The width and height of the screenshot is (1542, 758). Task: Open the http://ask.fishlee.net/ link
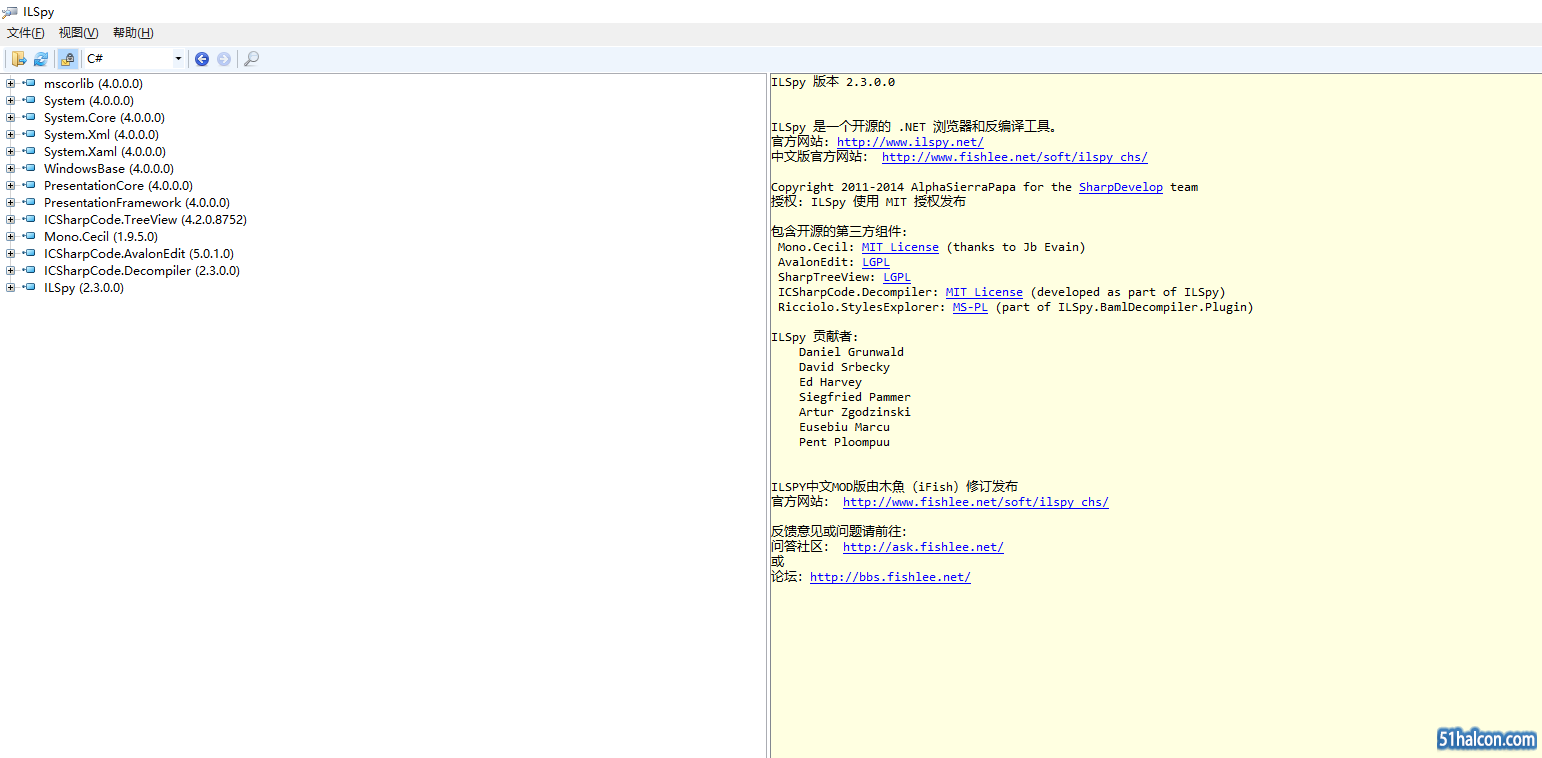923,547
